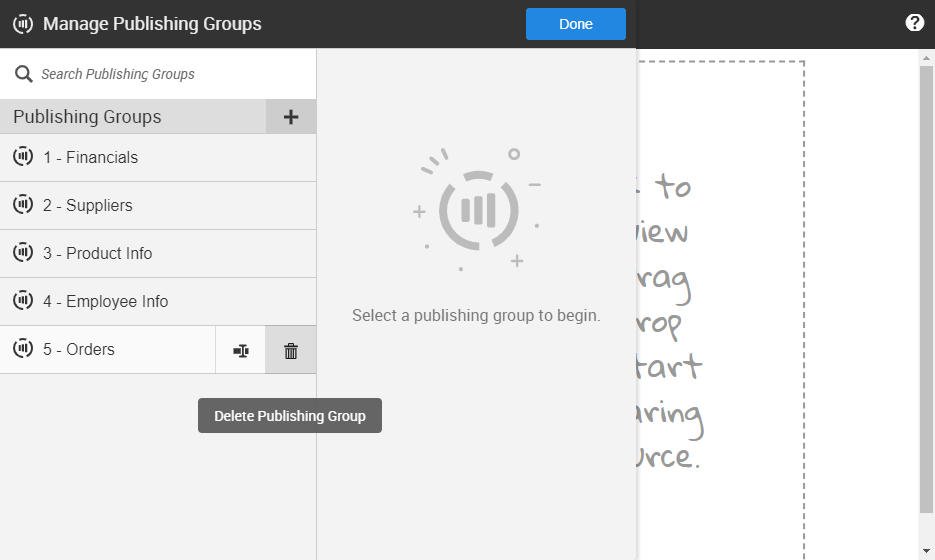935x560 pixels.
Task: Open the 2 - Suppliers publishing group
Action: pos(87,205)
